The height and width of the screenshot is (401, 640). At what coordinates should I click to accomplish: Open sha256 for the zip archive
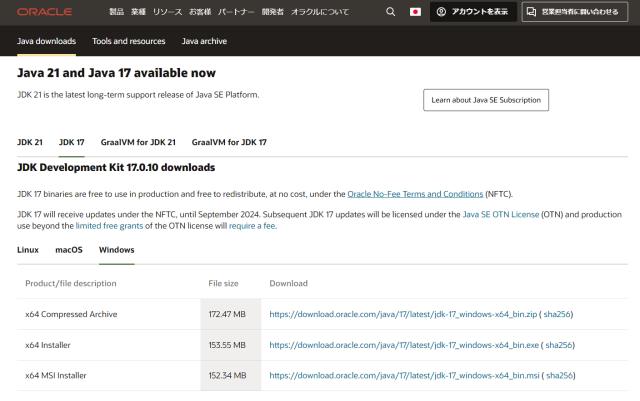557,314
